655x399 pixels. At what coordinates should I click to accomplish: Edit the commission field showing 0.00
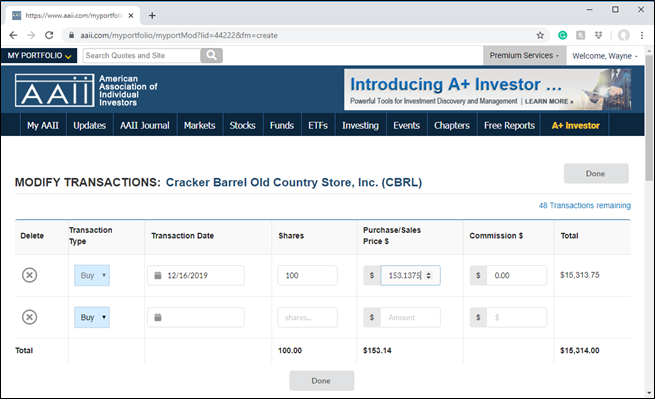(x=516, y=275)
